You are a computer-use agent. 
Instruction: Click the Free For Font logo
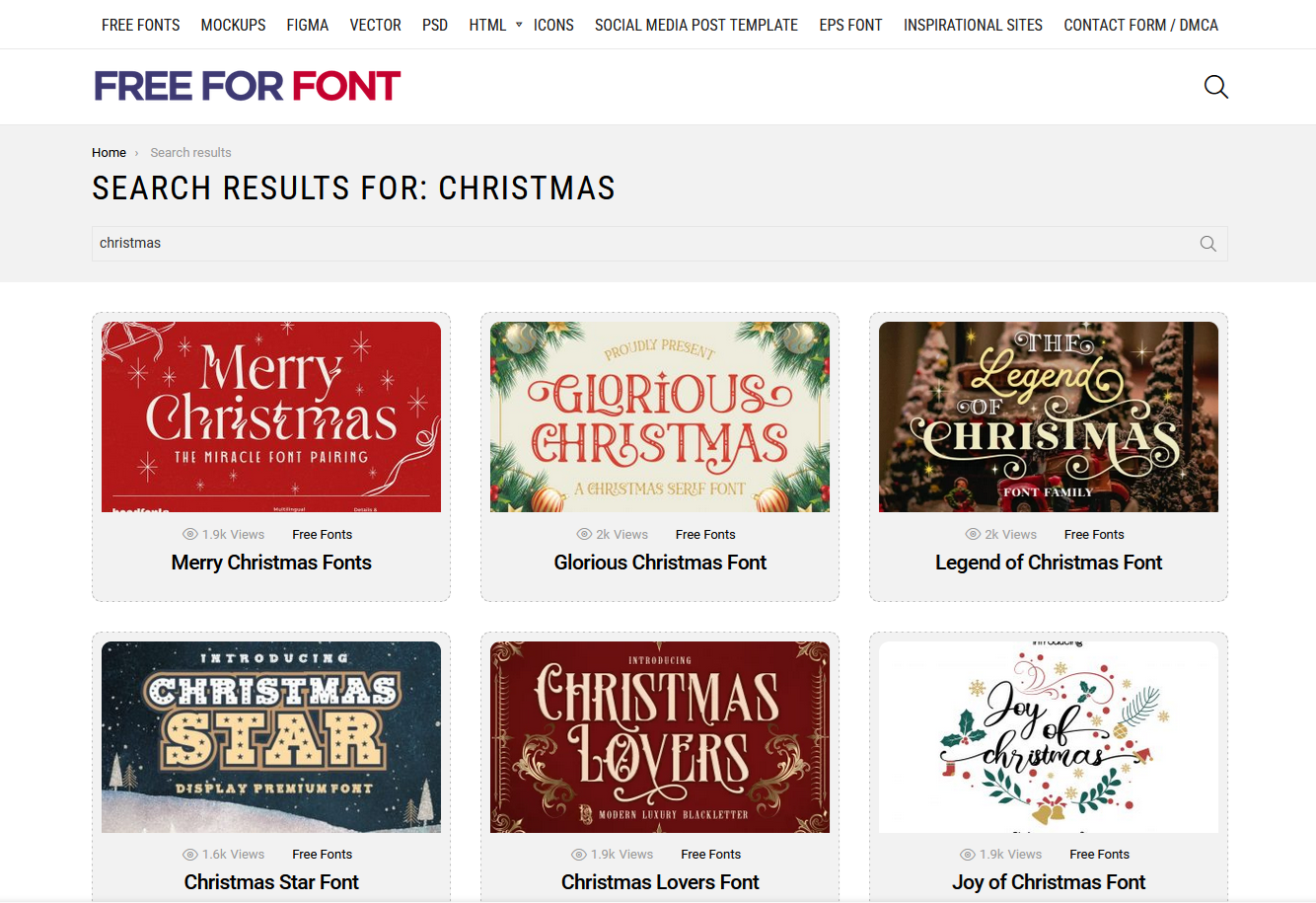[x=247, y=87]
